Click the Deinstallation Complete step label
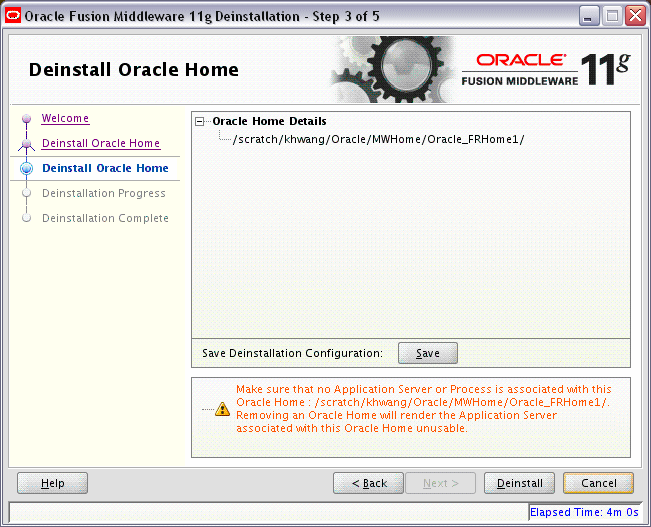This screenshot has height=527, width=651. click(x=105, y=218)
